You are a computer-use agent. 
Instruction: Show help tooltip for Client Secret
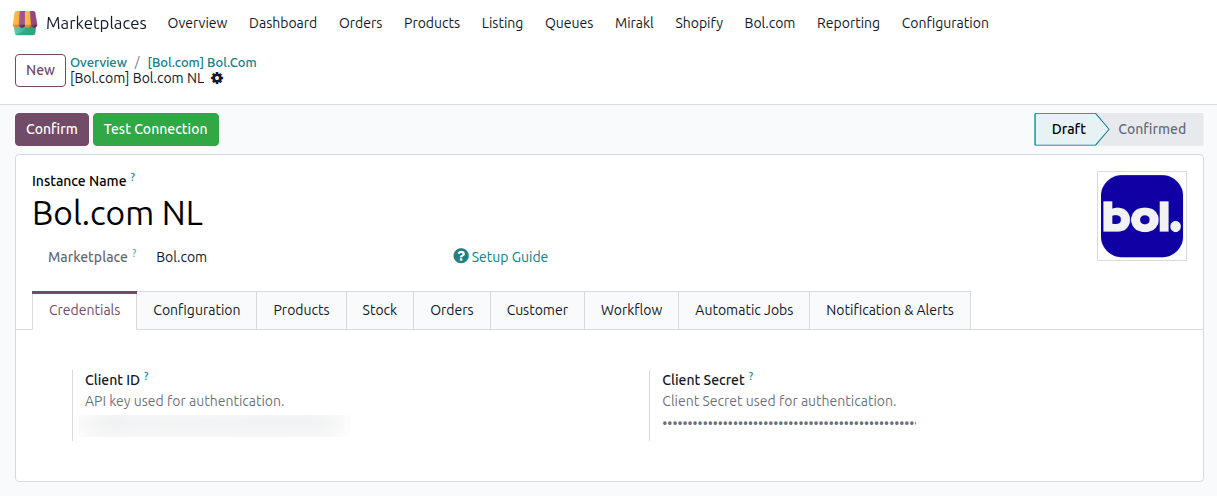coord(751,376)
